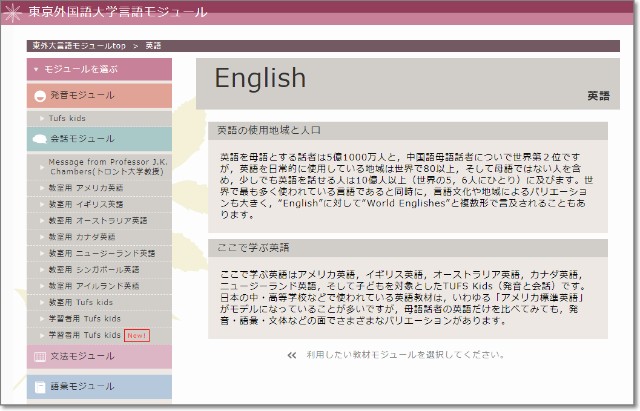This screenshot has width=640, height=411.
Task: Open 教室用 Tufs kids in conversation module
Action: point(81,301)
